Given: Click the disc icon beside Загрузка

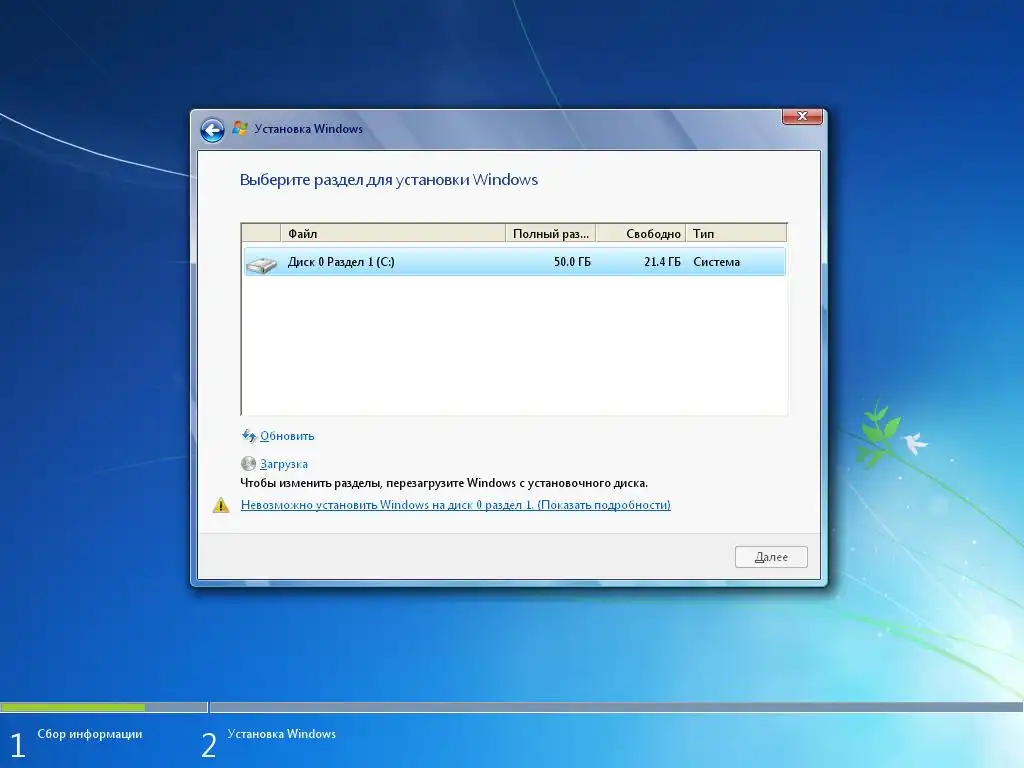Looking at the screenshot, I should 248,464.
